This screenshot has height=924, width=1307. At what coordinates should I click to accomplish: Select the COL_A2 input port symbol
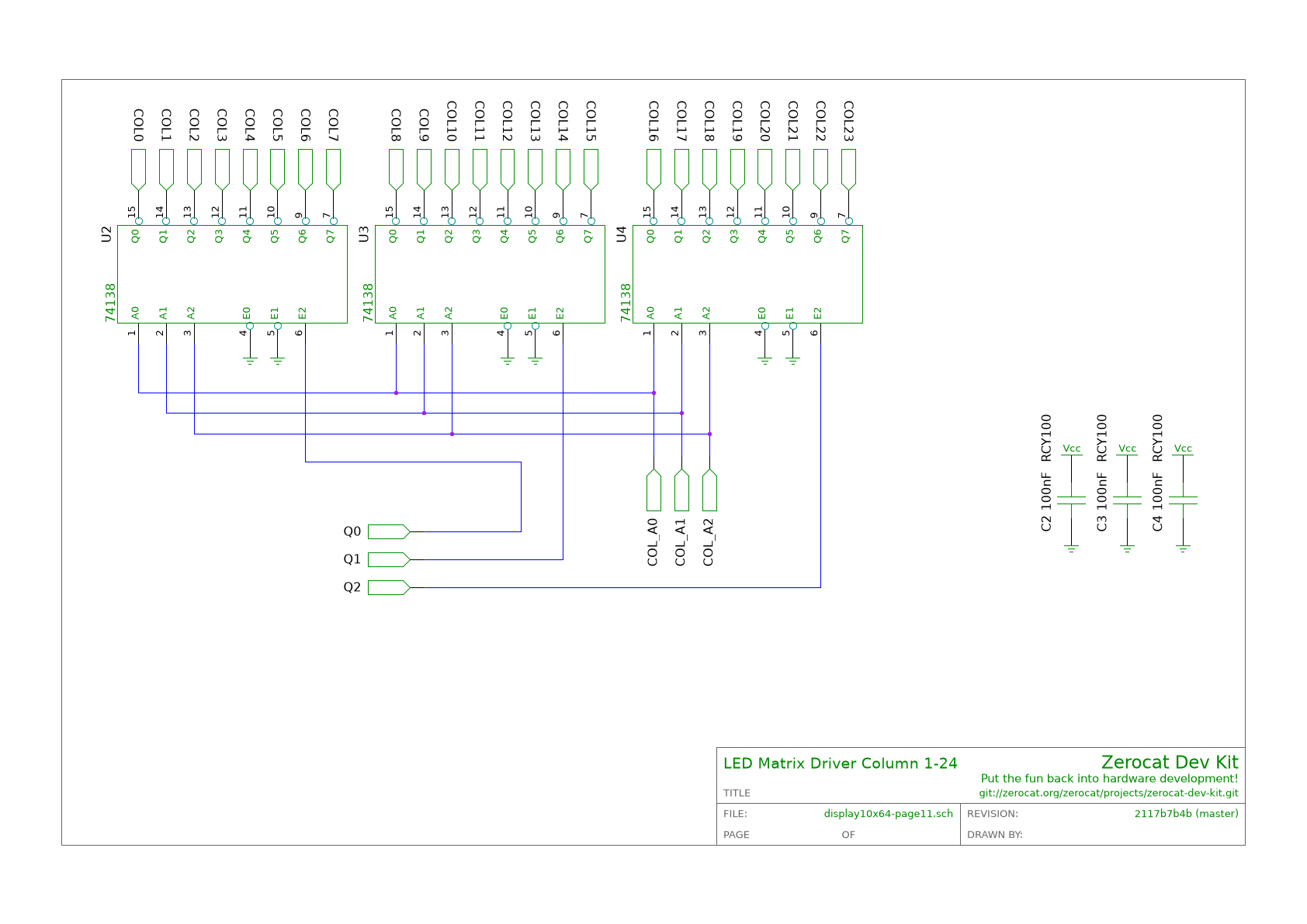click(x=709, y=490)
